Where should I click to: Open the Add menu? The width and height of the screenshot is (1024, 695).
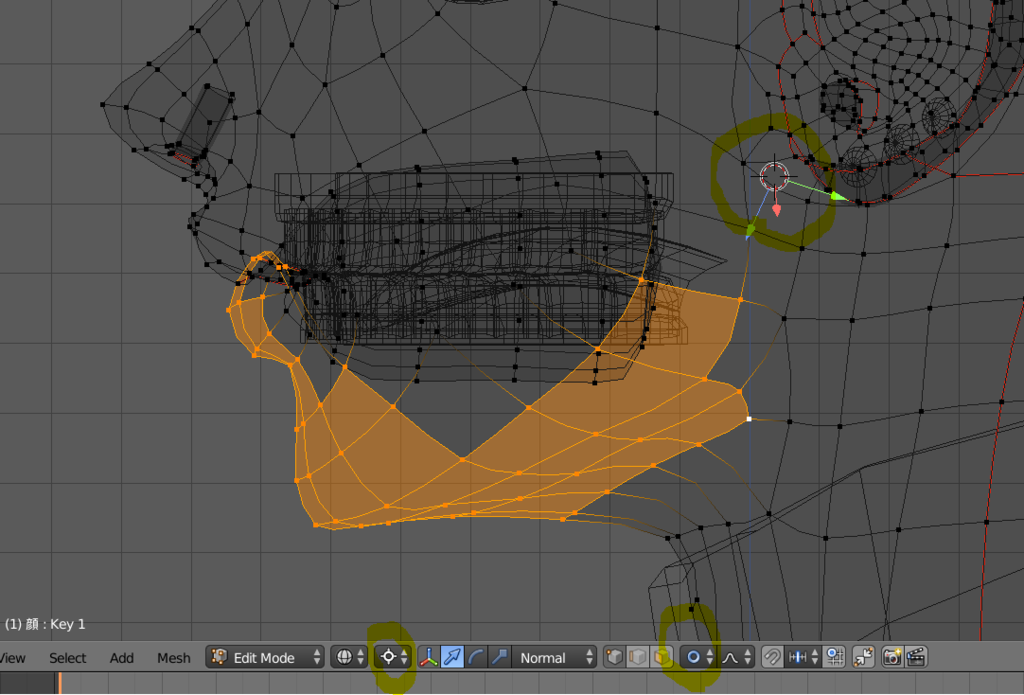point(121,658)
